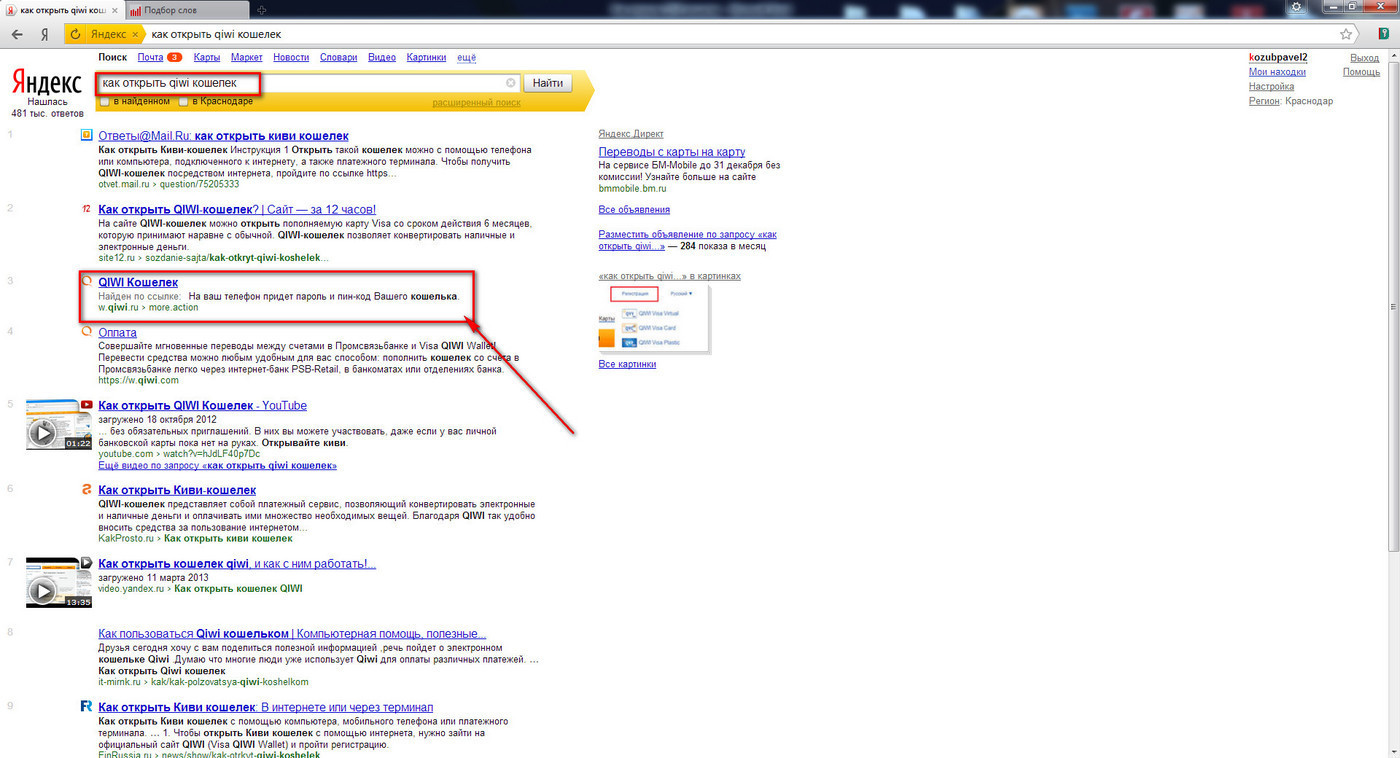Bookmark the page with the star icon
The height and width of the screenshot is (758, 1400).
[1346, 34]
